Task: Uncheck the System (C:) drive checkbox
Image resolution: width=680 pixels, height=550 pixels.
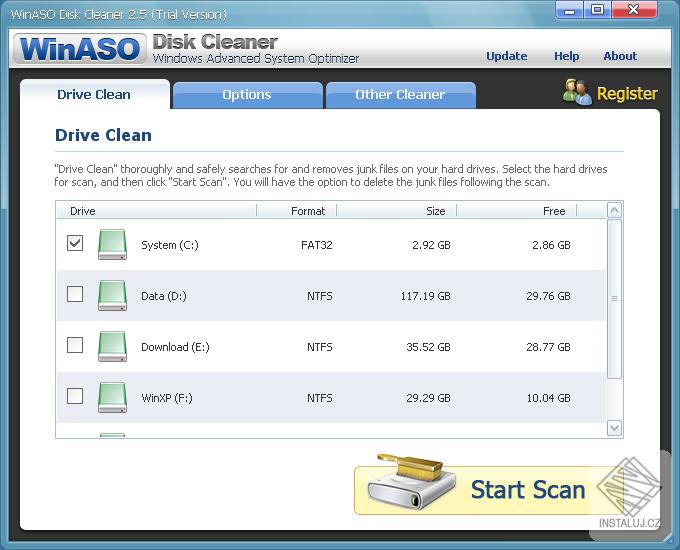Action: 75,243
